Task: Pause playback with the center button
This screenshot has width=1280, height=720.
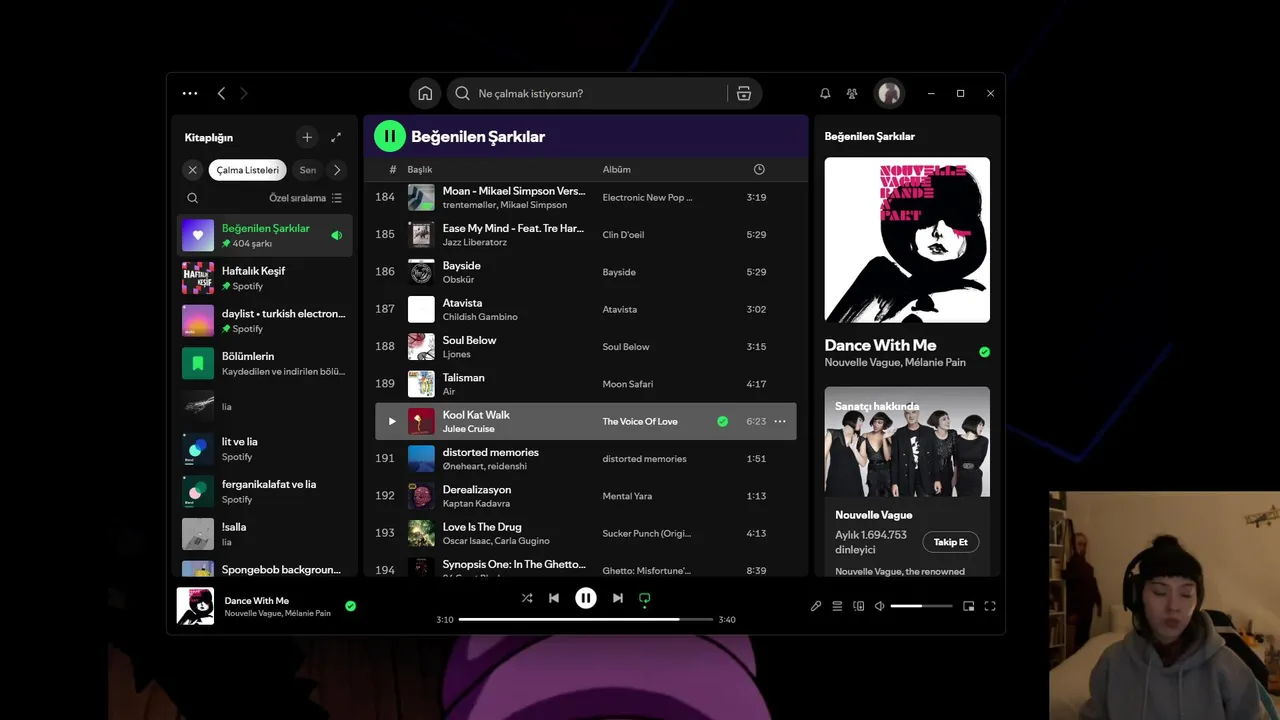Action: coord(586,598)
